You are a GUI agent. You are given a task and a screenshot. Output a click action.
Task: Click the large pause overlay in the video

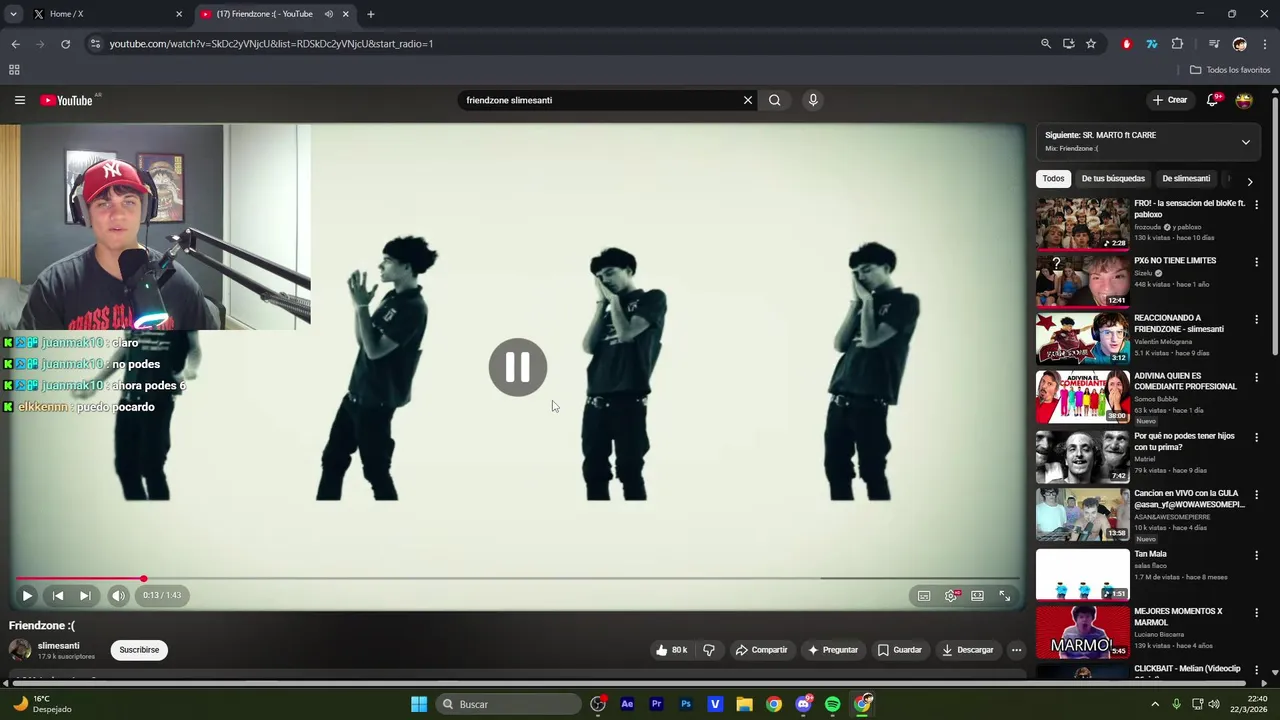518,367
